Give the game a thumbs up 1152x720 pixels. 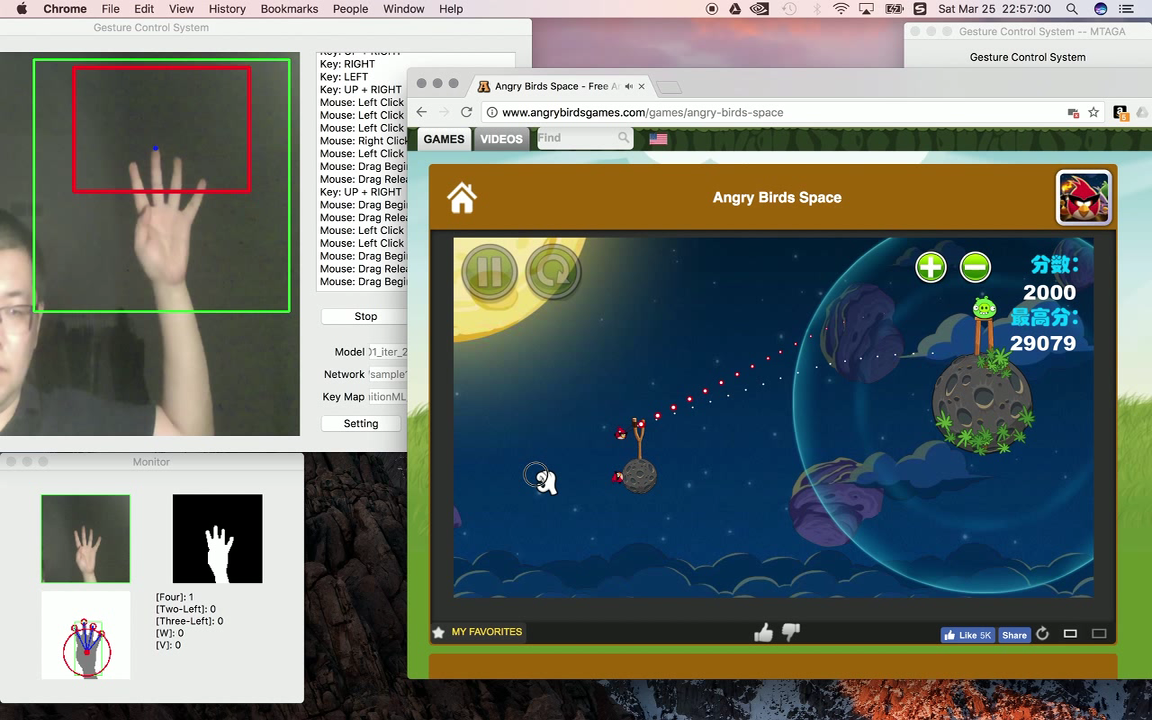(764, 633)
